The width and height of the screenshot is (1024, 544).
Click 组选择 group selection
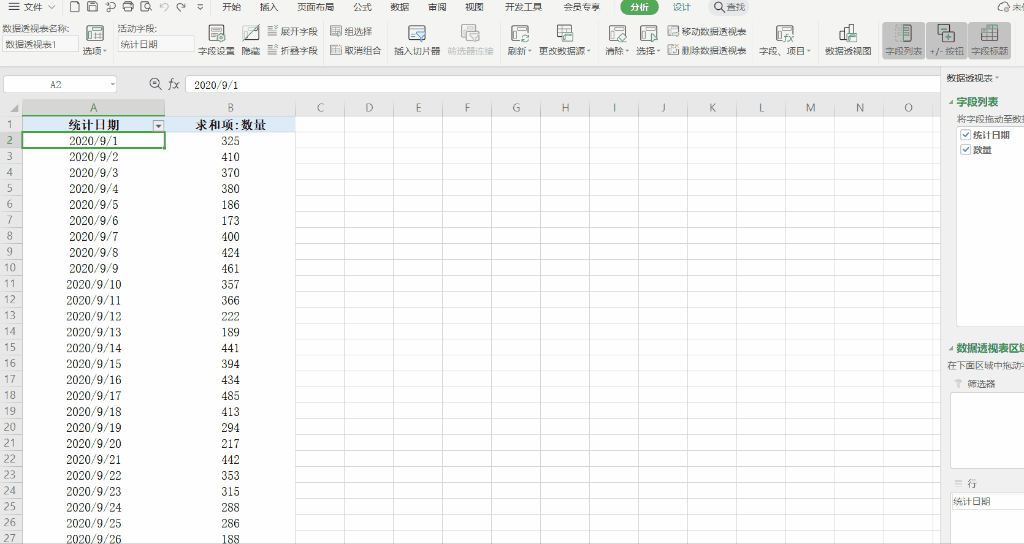pyautogui.click(x=351, y=31)
